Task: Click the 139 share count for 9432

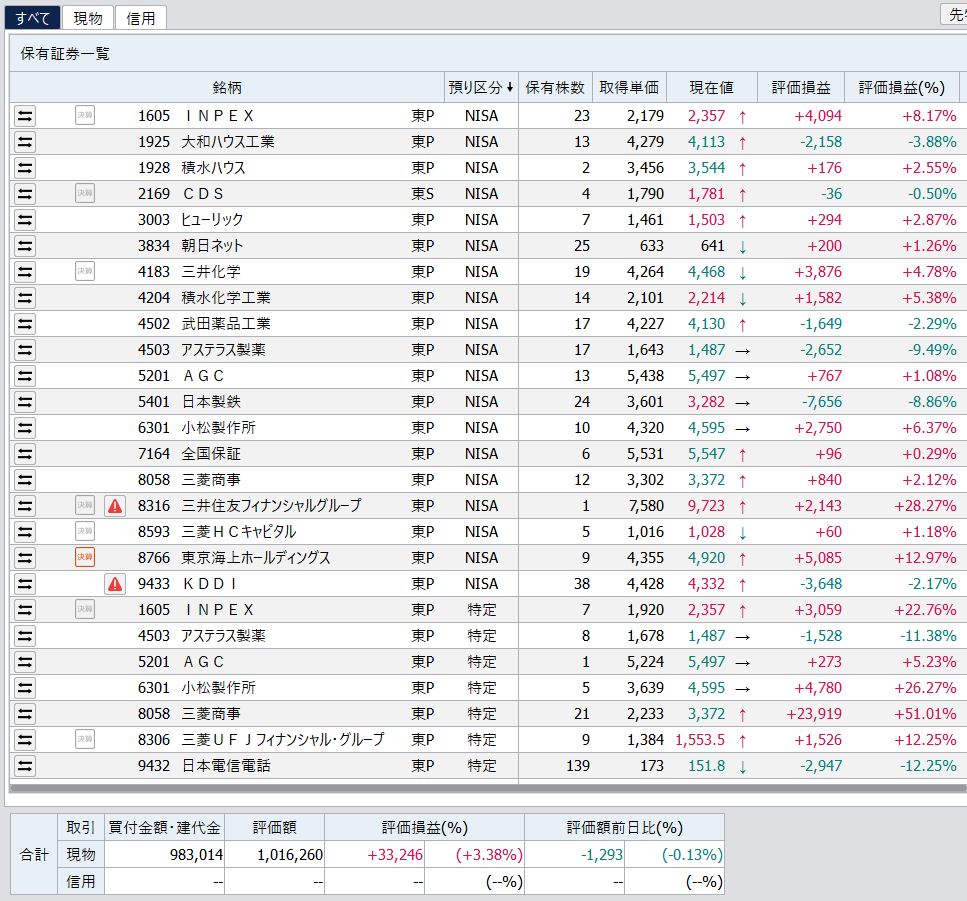Action: coord(578,766)
